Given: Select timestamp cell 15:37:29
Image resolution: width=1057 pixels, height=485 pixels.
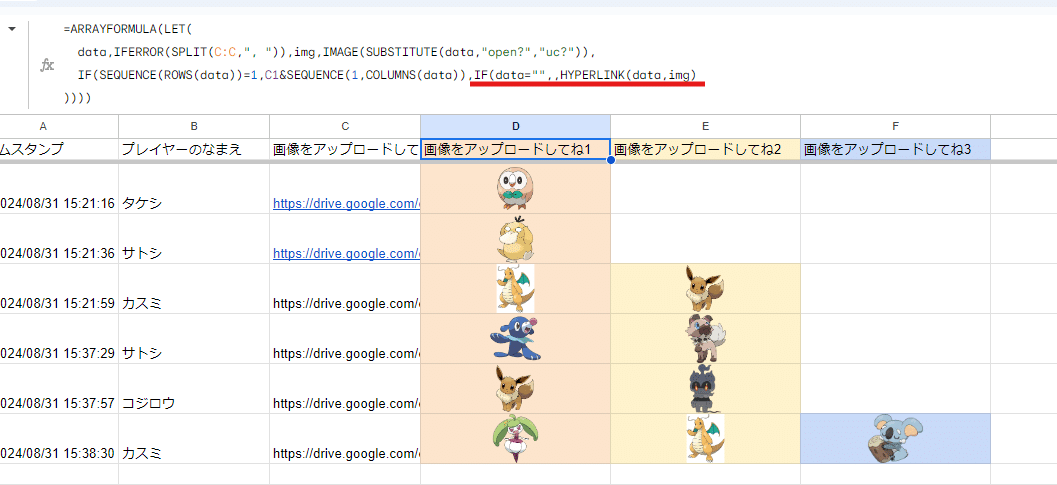Looking at the screenshot, I should pyautogui.click(x=59, y=339).
